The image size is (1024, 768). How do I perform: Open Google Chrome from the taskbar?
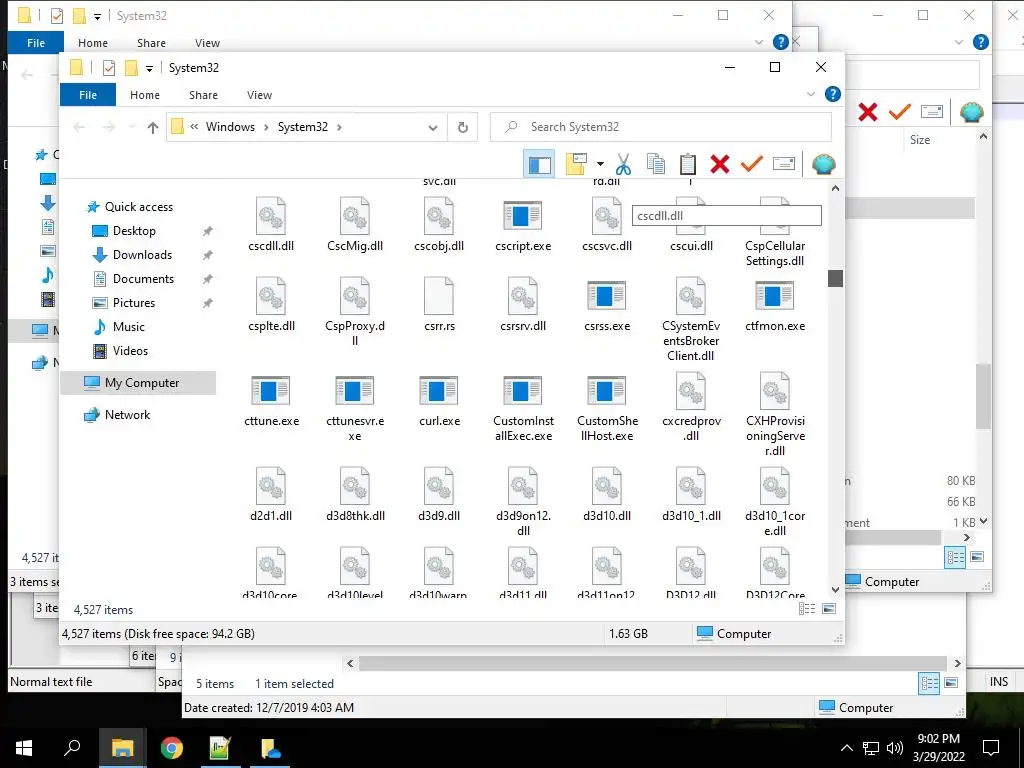pyautogui.click(x=172, y=748)
